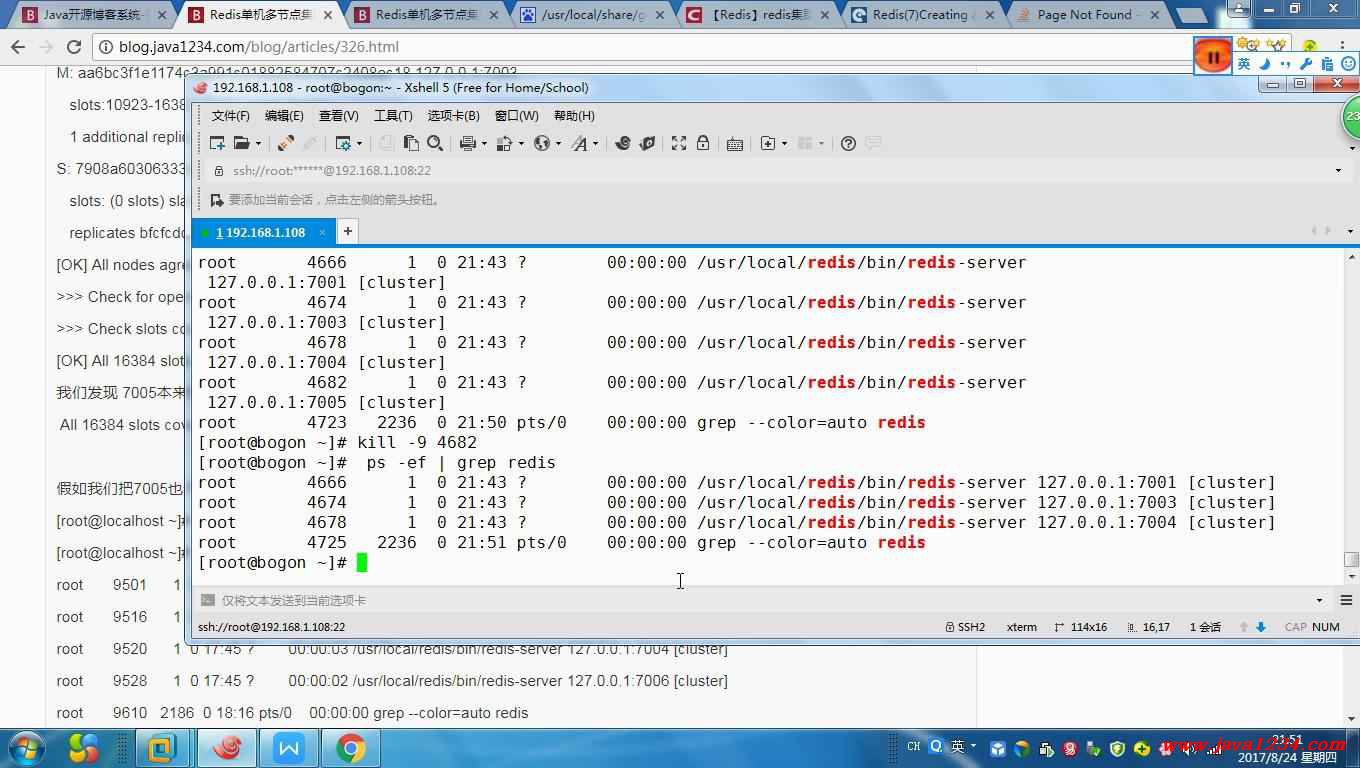Click the New session icon in Xshell toolbar
The width and height of the screenshot is (1360, 768).
217,143
